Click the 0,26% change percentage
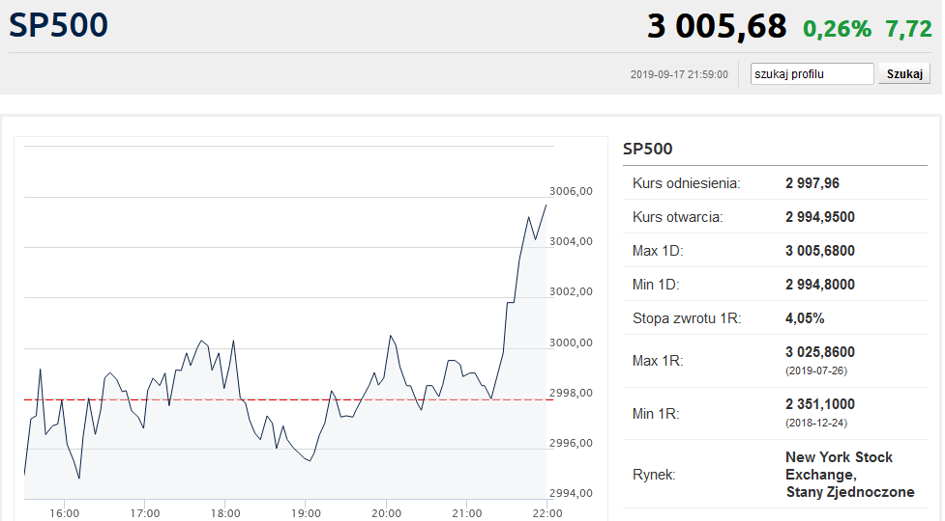The image size is (945, 521). [x=837, y=28]
